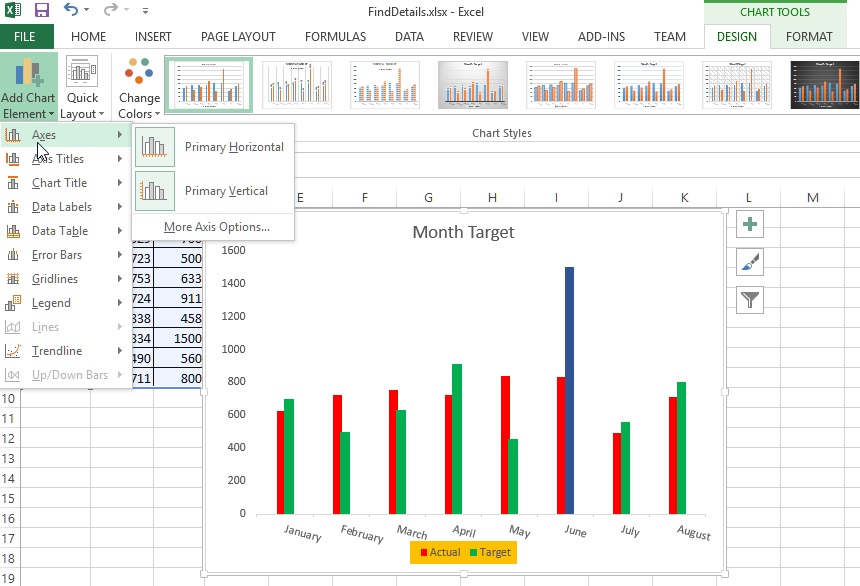Click the Chart Styles paintbrush button
860x586 pixels.
tap(750, 262)
